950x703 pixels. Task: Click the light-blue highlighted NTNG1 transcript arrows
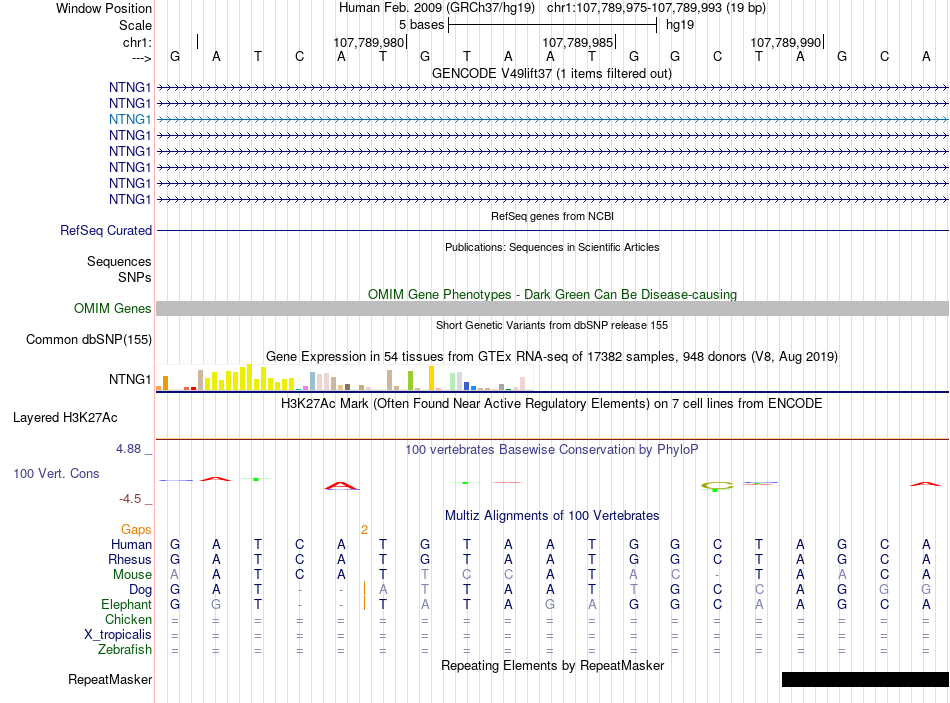click(552, 119)
